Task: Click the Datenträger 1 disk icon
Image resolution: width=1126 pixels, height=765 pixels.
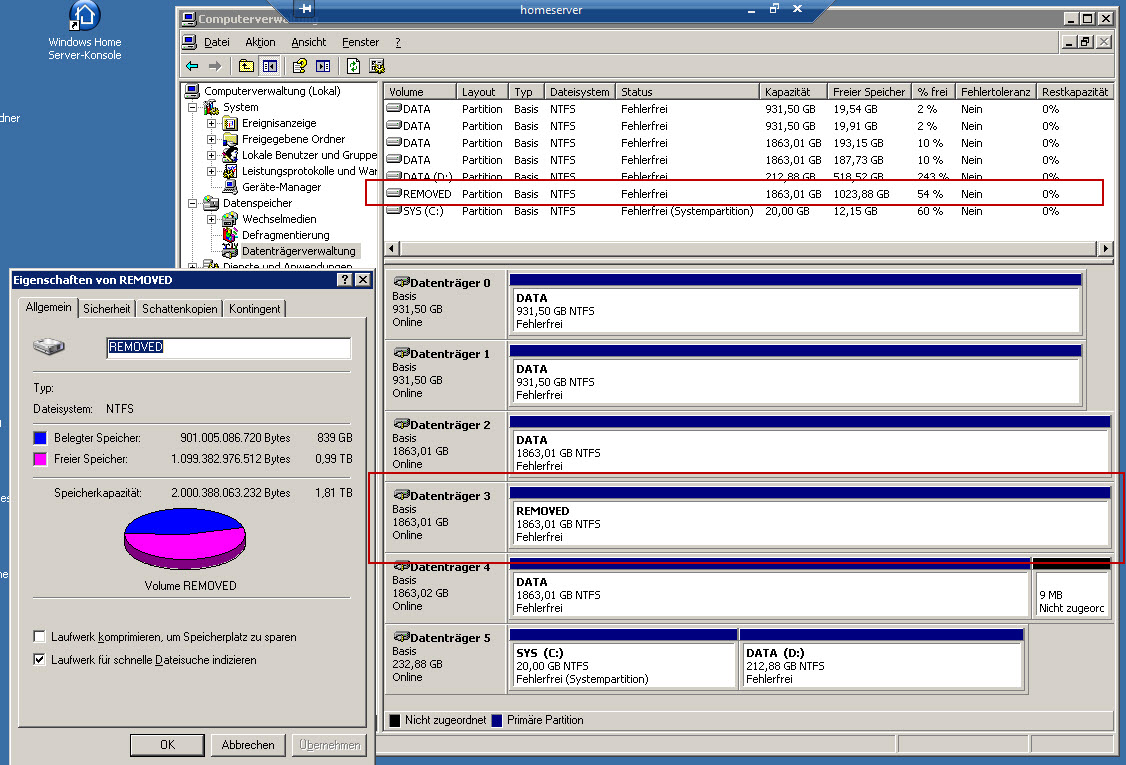Action: [401, 353]
